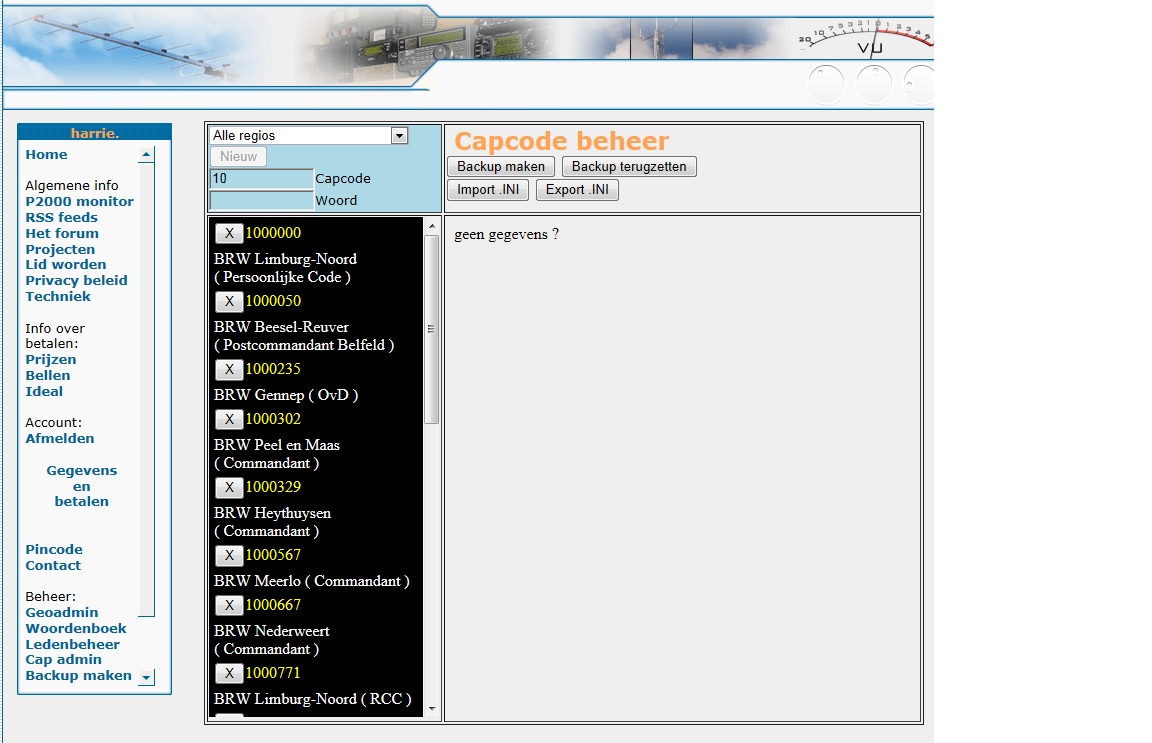This screenshot has width=1152, height=743.
Task: Focus the Capcode input field
Action: coord(261,179)
